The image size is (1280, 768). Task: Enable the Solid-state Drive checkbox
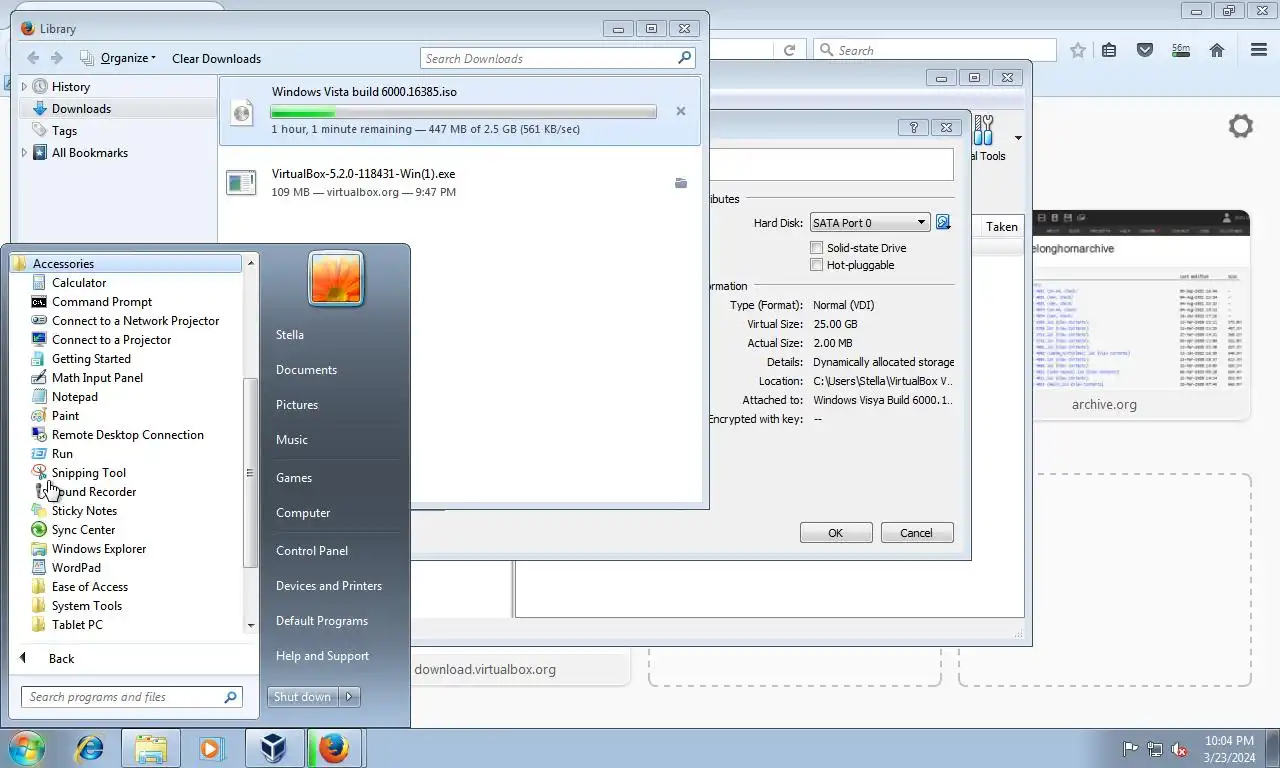point(817,248)
